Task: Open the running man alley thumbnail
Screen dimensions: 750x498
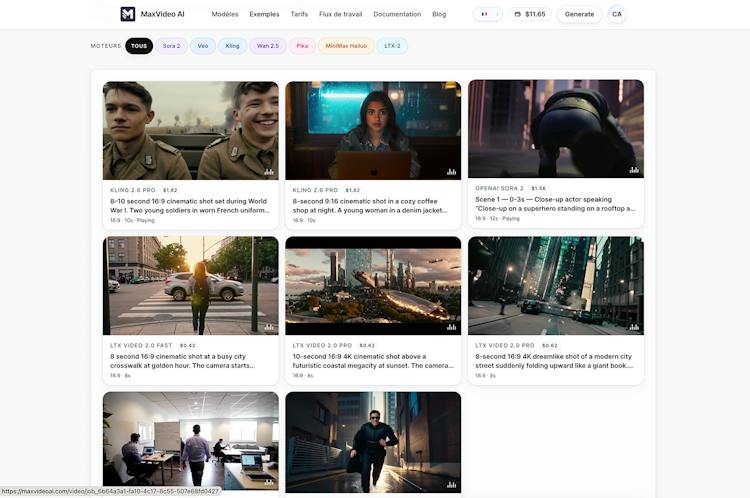Action: pos(373,443)
